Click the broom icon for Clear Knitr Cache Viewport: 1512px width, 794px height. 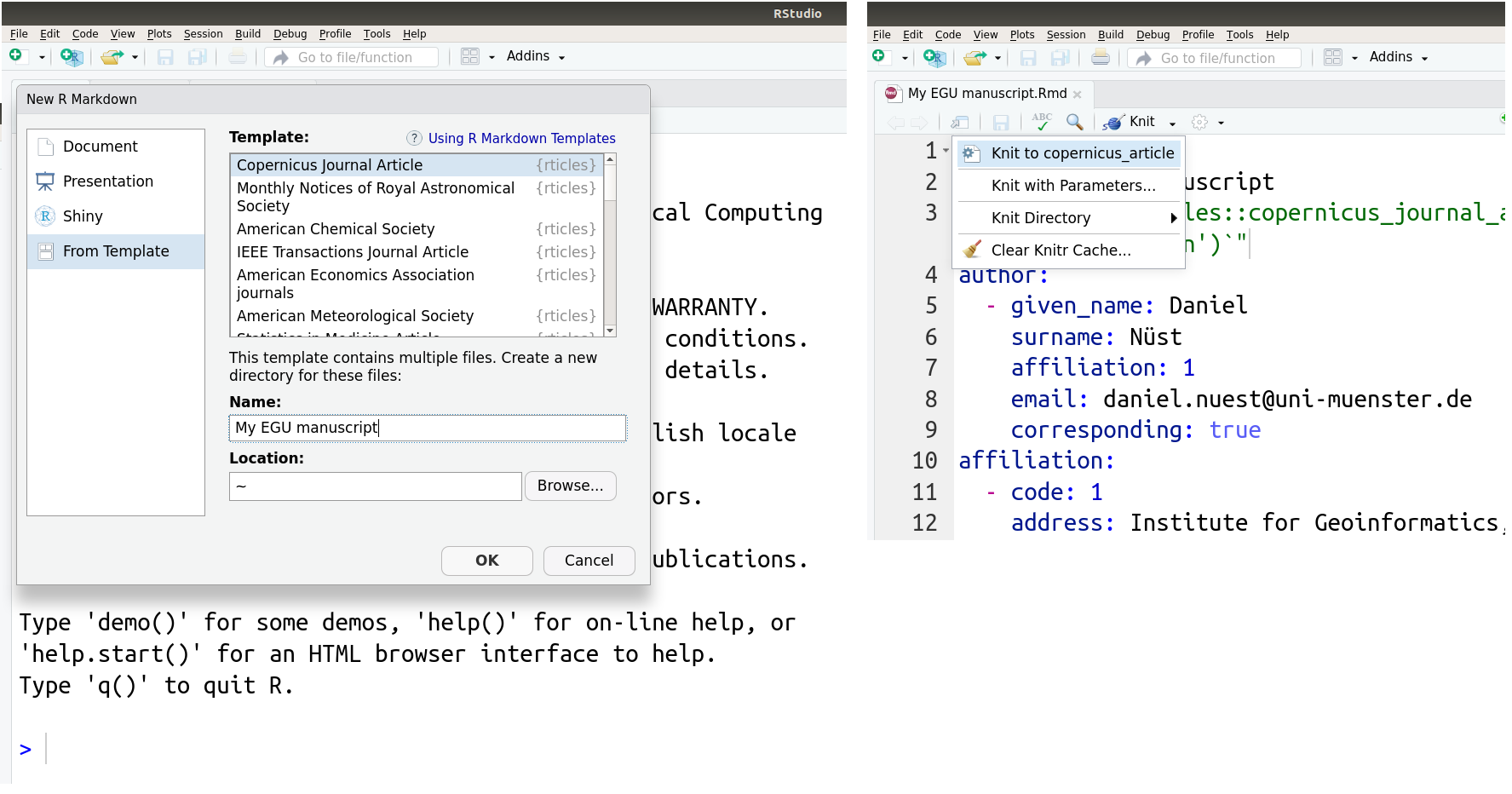(972, 250)
